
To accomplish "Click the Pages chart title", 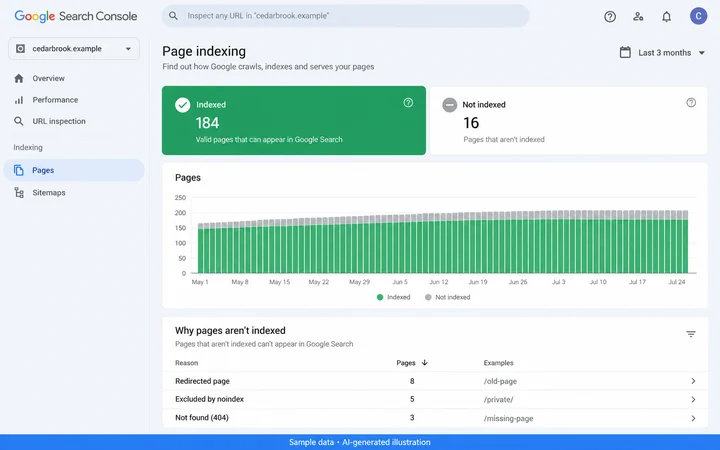I will (188, 178).
